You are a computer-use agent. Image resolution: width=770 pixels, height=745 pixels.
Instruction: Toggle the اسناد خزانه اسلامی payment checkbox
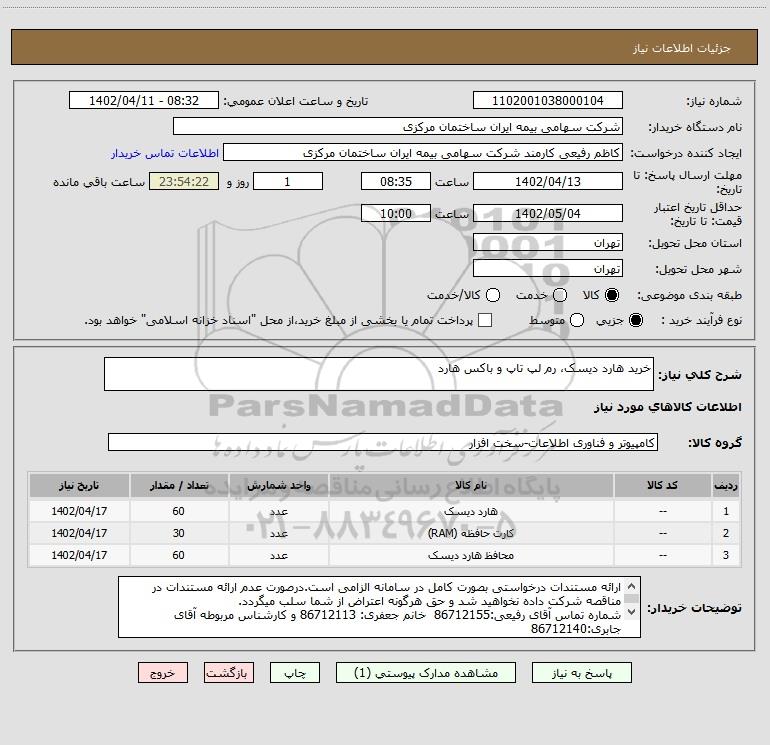click(x=485, y=320)
